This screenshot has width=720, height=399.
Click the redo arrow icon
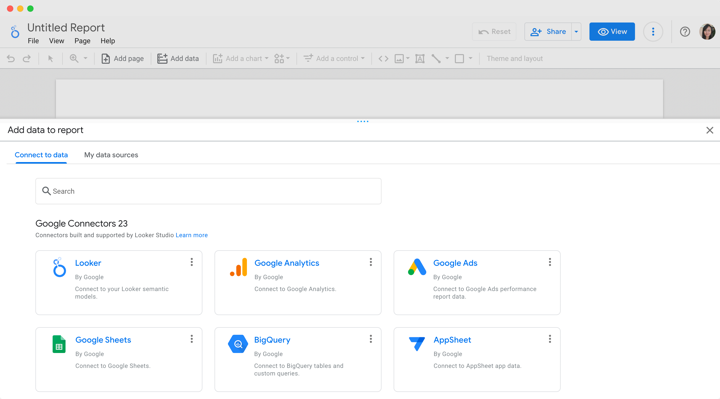27,59
